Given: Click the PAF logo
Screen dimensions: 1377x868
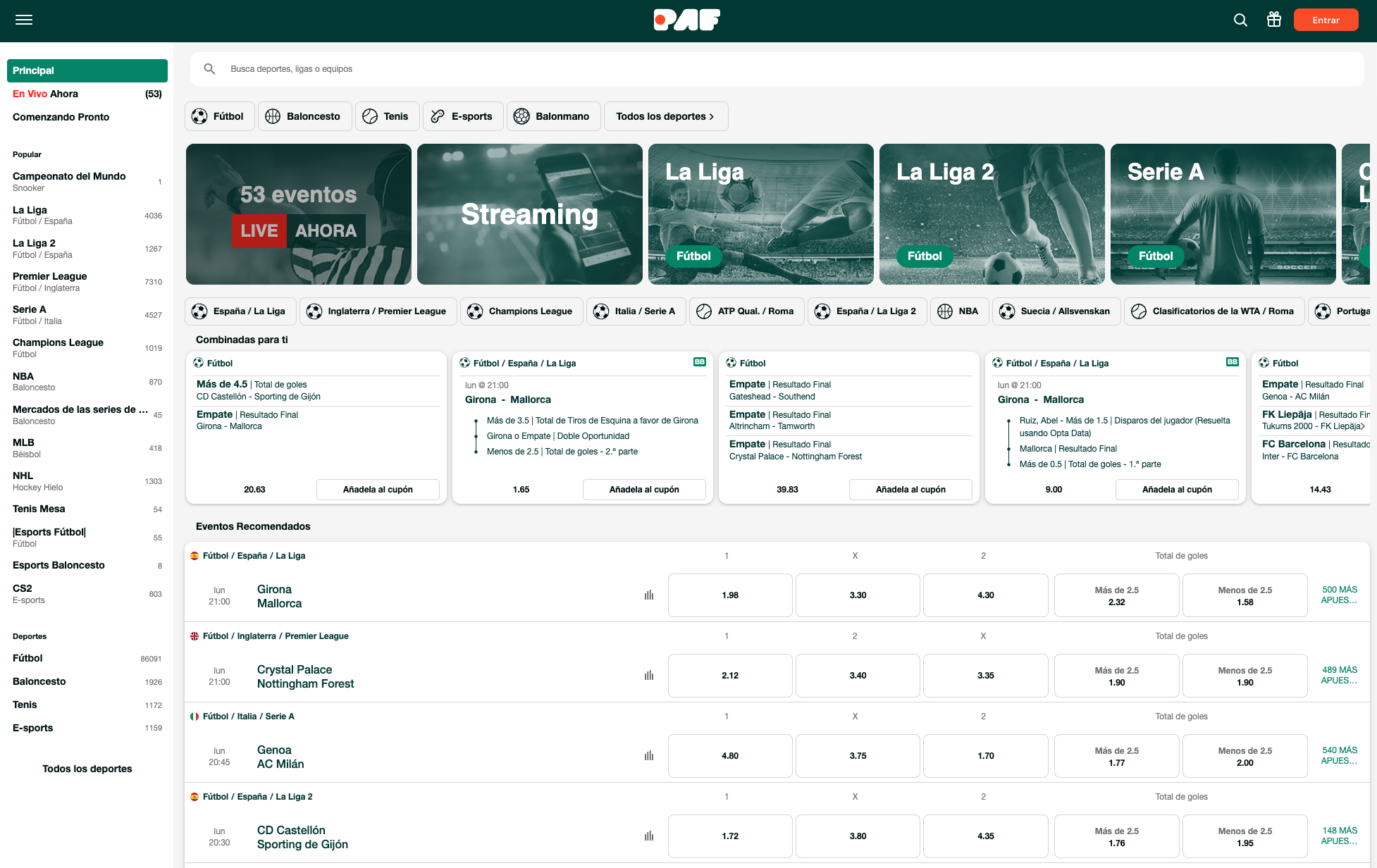Looking at the screenshot, I should (x=687, y=20).
